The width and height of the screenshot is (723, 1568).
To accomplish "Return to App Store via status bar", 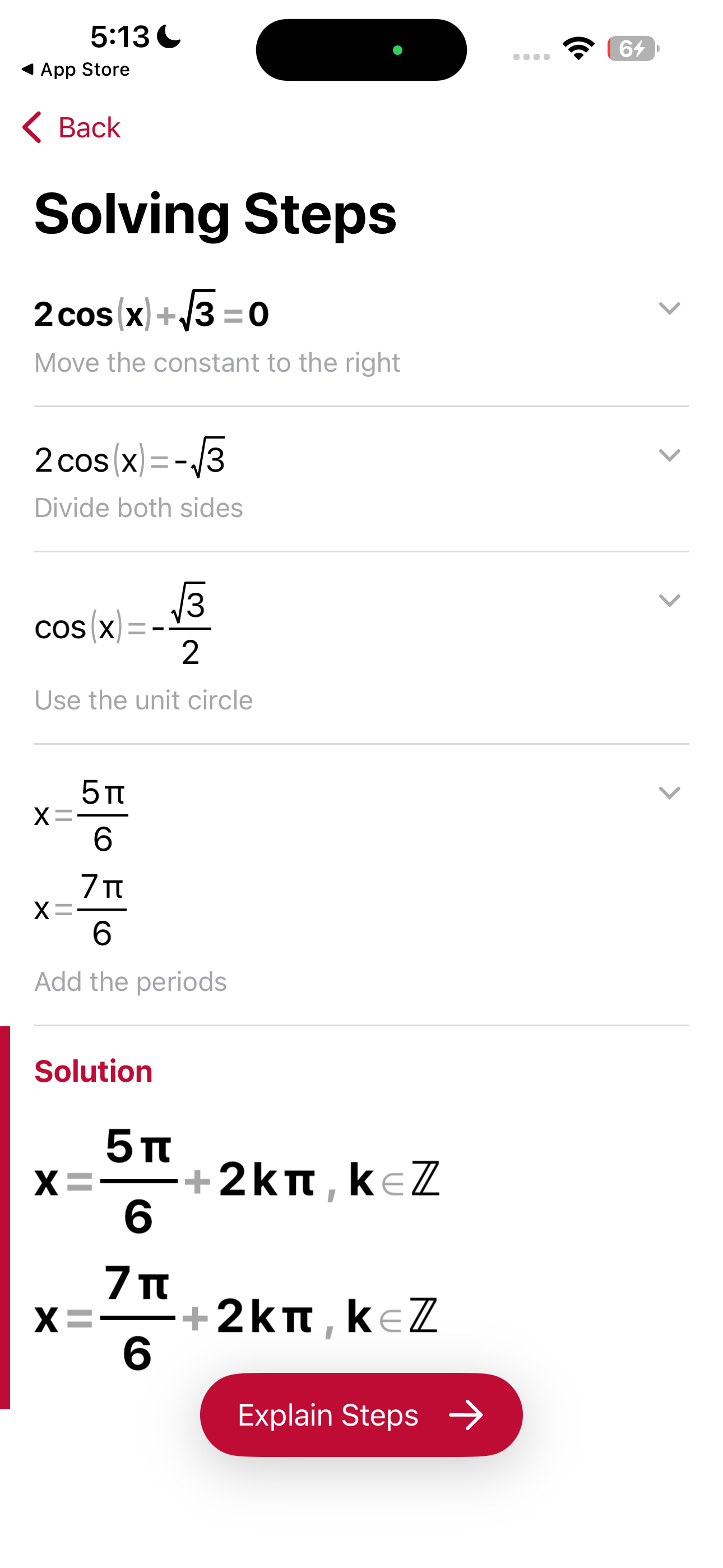I will (x=76, y=70).
